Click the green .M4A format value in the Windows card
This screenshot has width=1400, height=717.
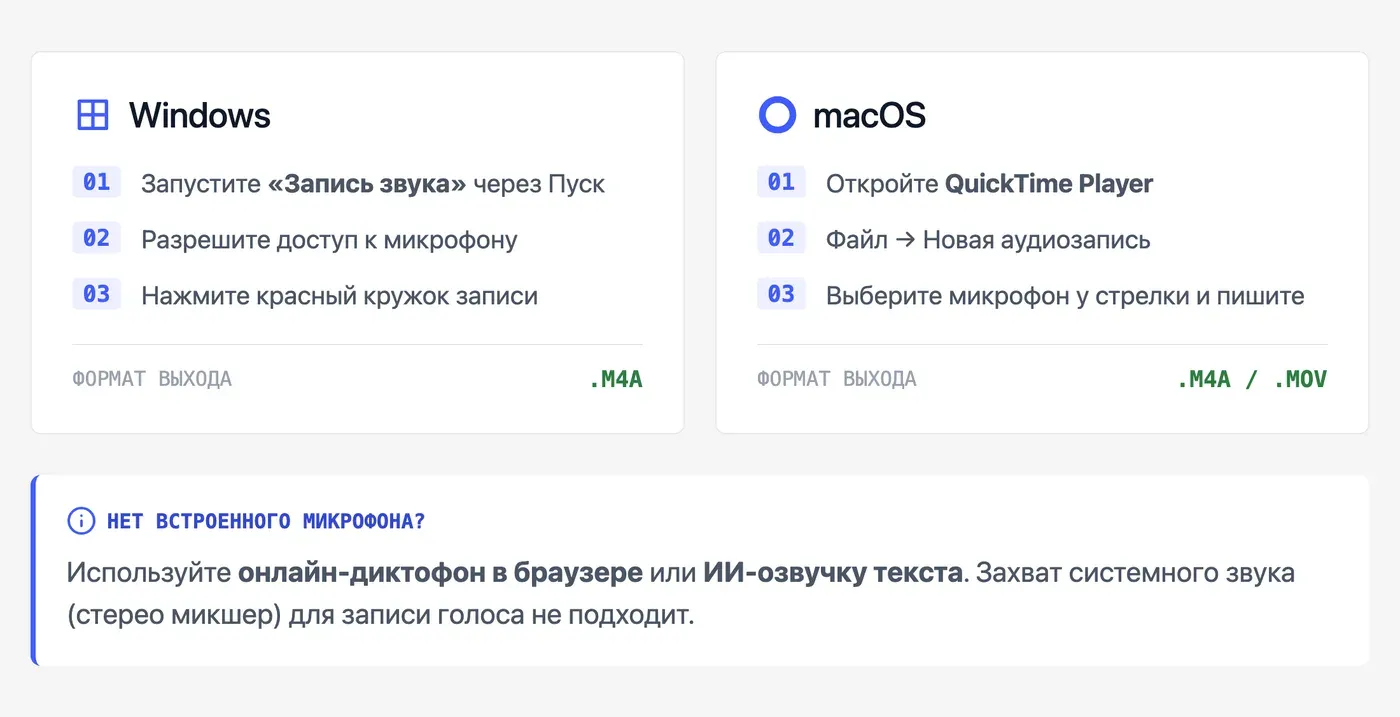616,379
